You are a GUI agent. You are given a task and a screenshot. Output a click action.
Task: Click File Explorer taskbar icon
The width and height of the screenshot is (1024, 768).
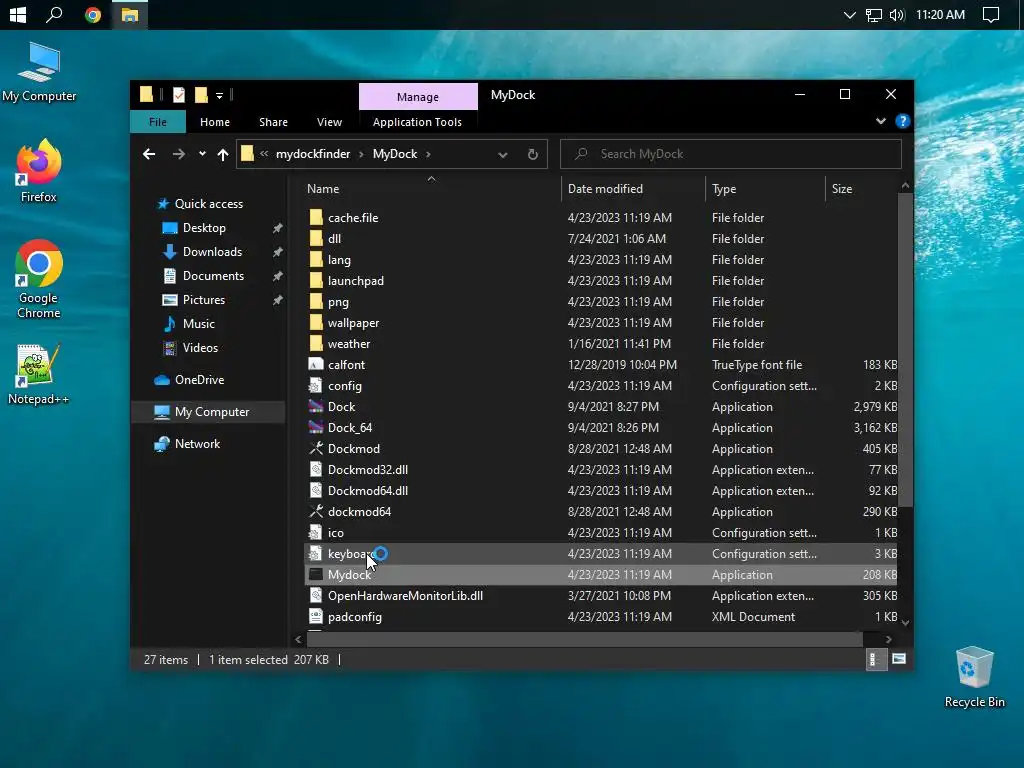129,14
